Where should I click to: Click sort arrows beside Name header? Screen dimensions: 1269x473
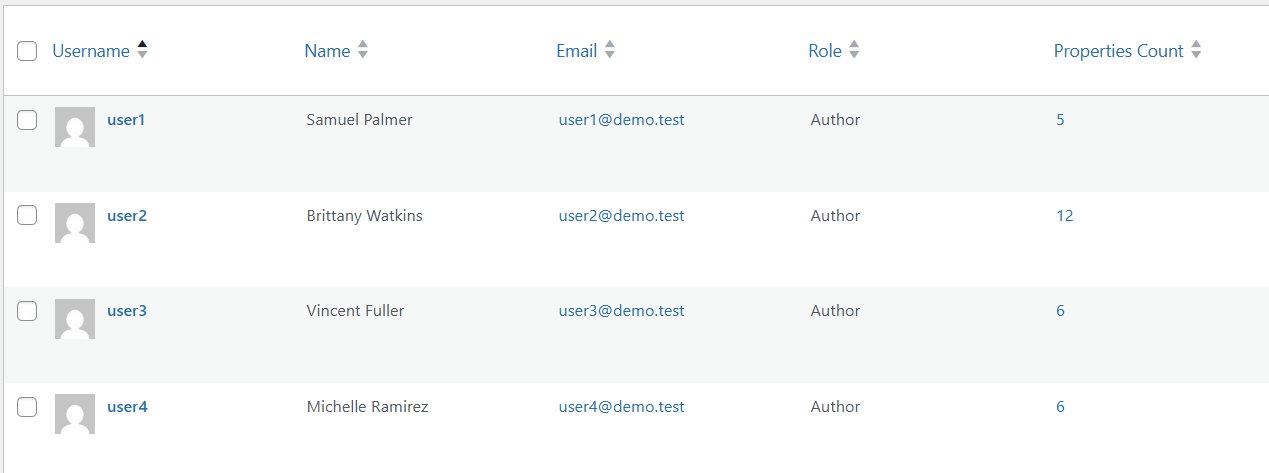point(363,50)
